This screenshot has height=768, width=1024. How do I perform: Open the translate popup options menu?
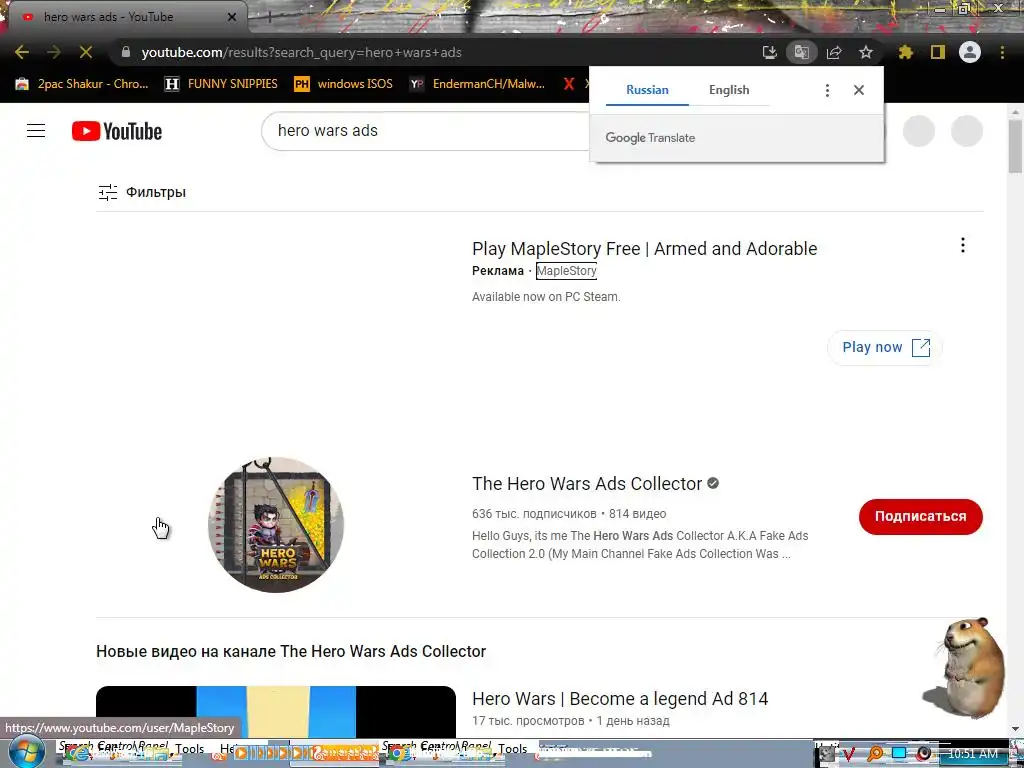tap(827, 90)
